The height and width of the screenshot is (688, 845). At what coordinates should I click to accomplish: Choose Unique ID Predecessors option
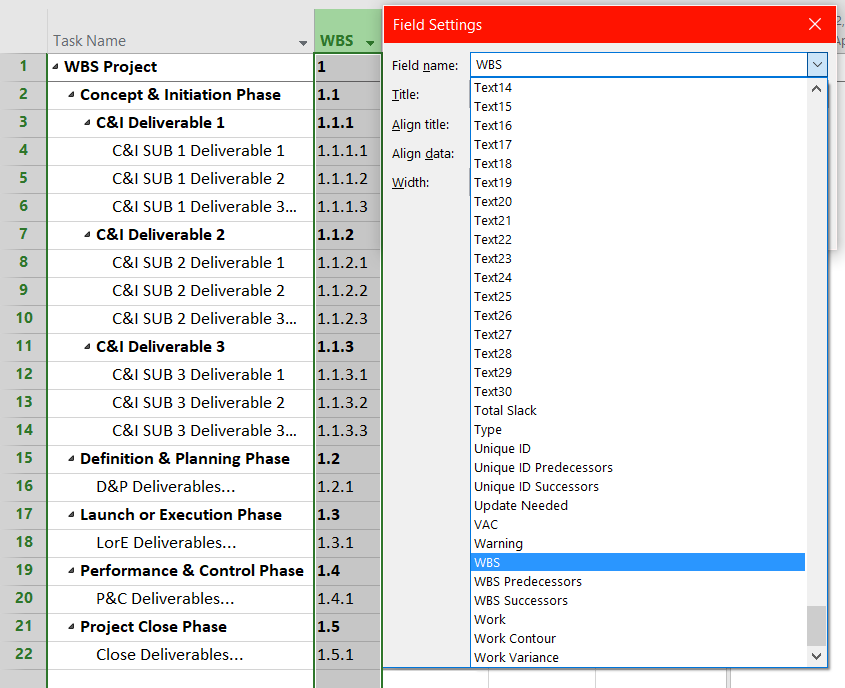pos(638,468)
